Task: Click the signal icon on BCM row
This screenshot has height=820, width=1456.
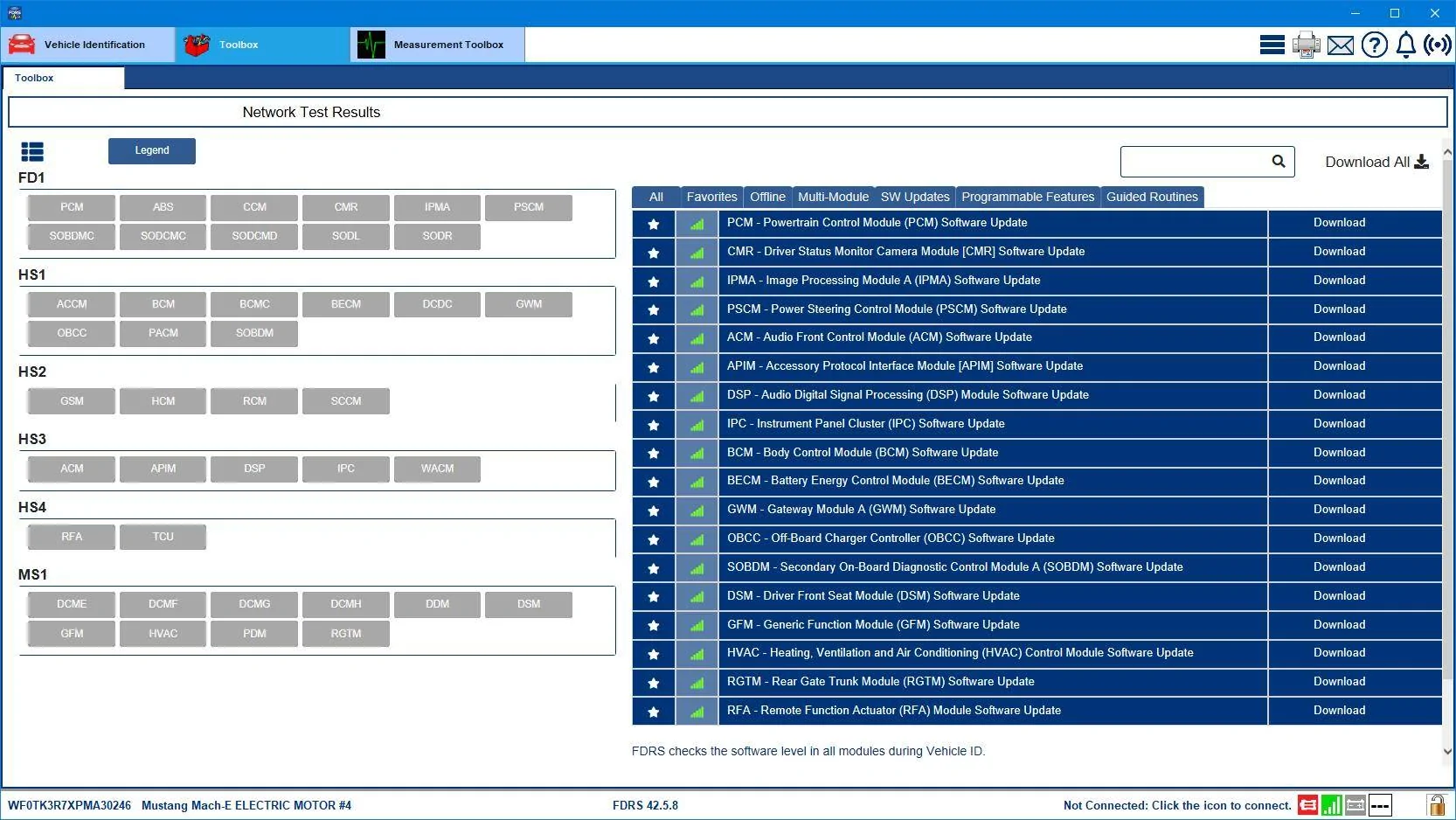Action: click(x=697, y=454)
